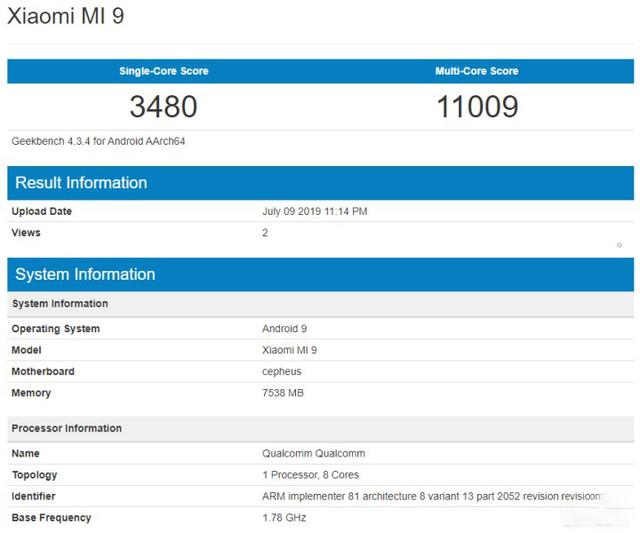
Task: Click the 7538 MB memory value
Action: tap(283, 393)
